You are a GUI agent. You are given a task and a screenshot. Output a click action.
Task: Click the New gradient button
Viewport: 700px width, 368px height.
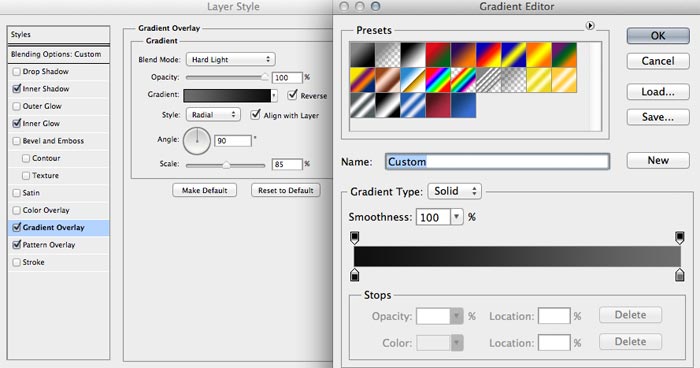658,160
